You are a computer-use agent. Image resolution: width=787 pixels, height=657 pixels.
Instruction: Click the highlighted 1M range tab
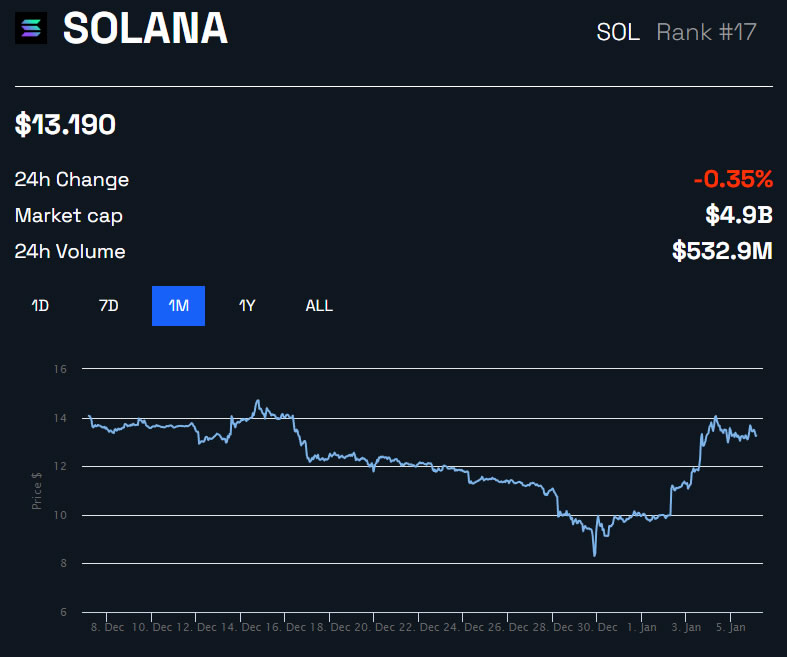click(x=178, y=306)
